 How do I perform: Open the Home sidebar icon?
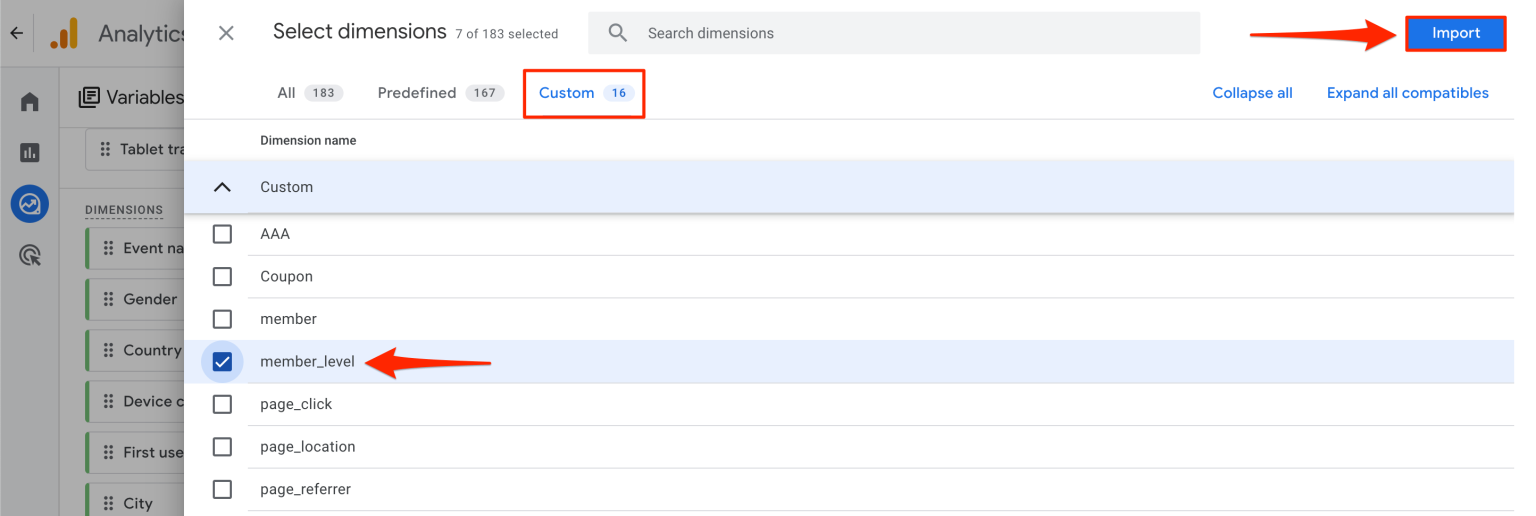(29, 102)
